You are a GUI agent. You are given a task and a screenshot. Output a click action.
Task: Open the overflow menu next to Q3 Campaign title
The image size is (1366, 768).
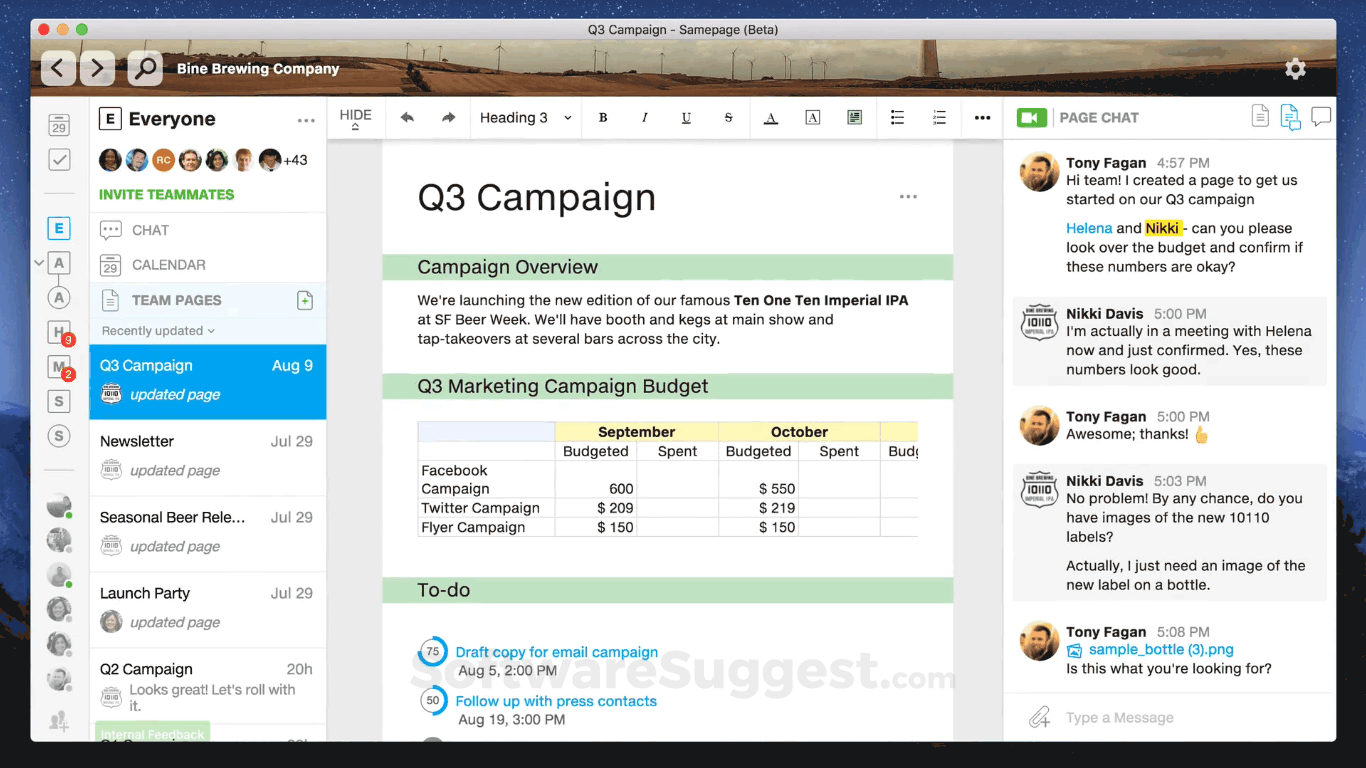[908, 197]
